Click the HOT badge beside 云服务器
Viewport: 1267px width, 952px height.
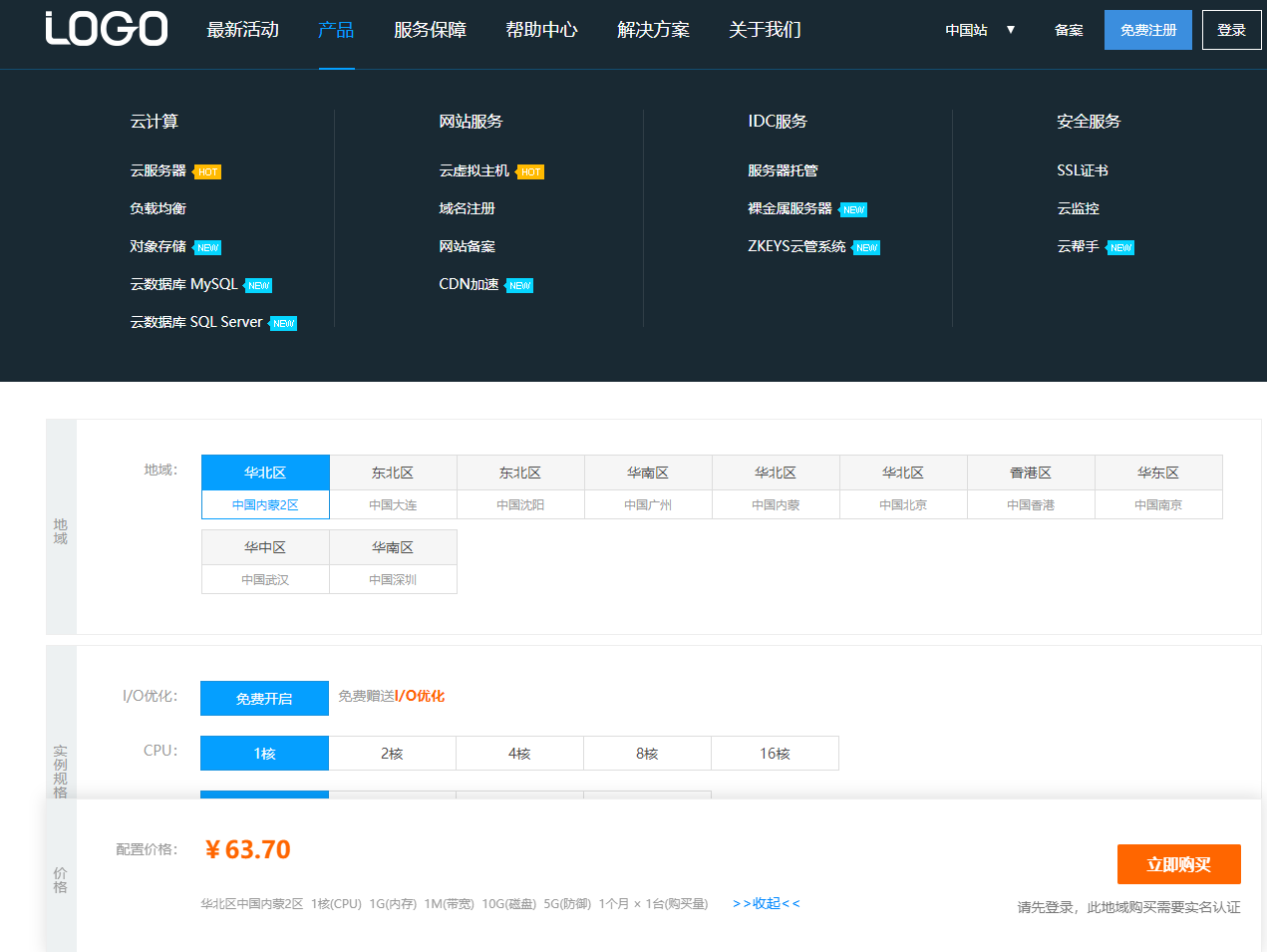[207, 172]
